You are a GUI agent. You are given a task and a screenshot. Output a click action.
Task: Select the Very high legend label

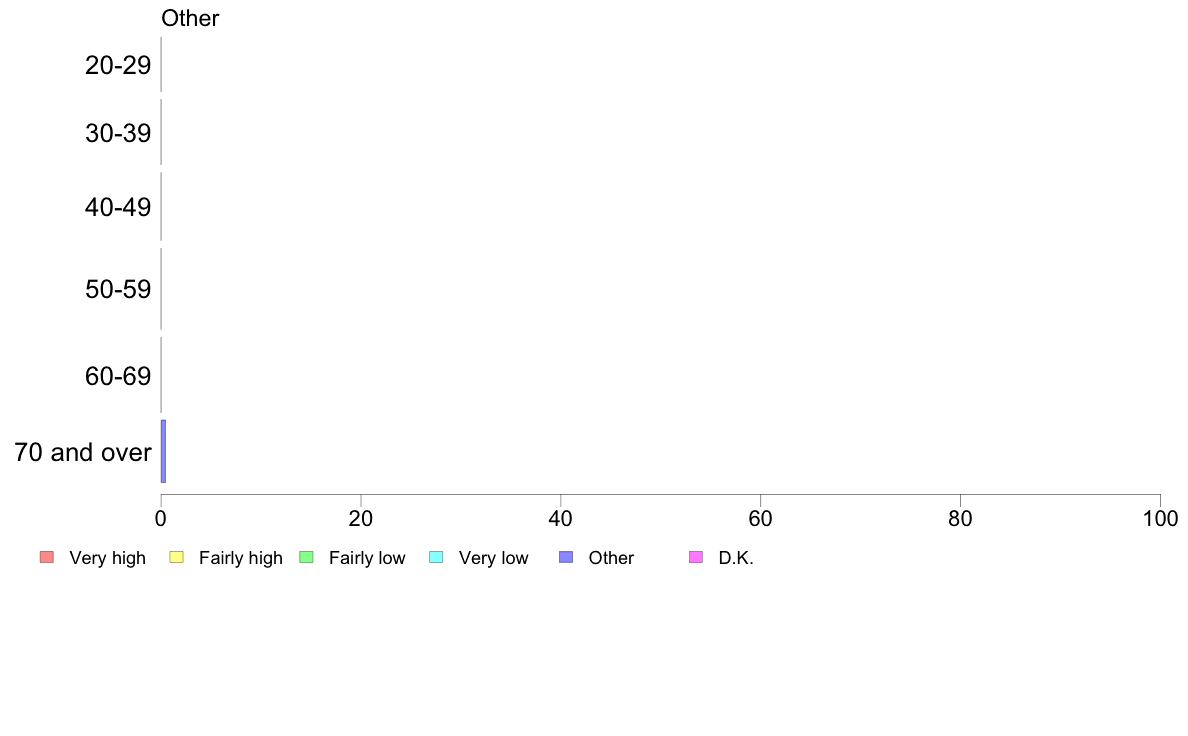pos(107,558)
